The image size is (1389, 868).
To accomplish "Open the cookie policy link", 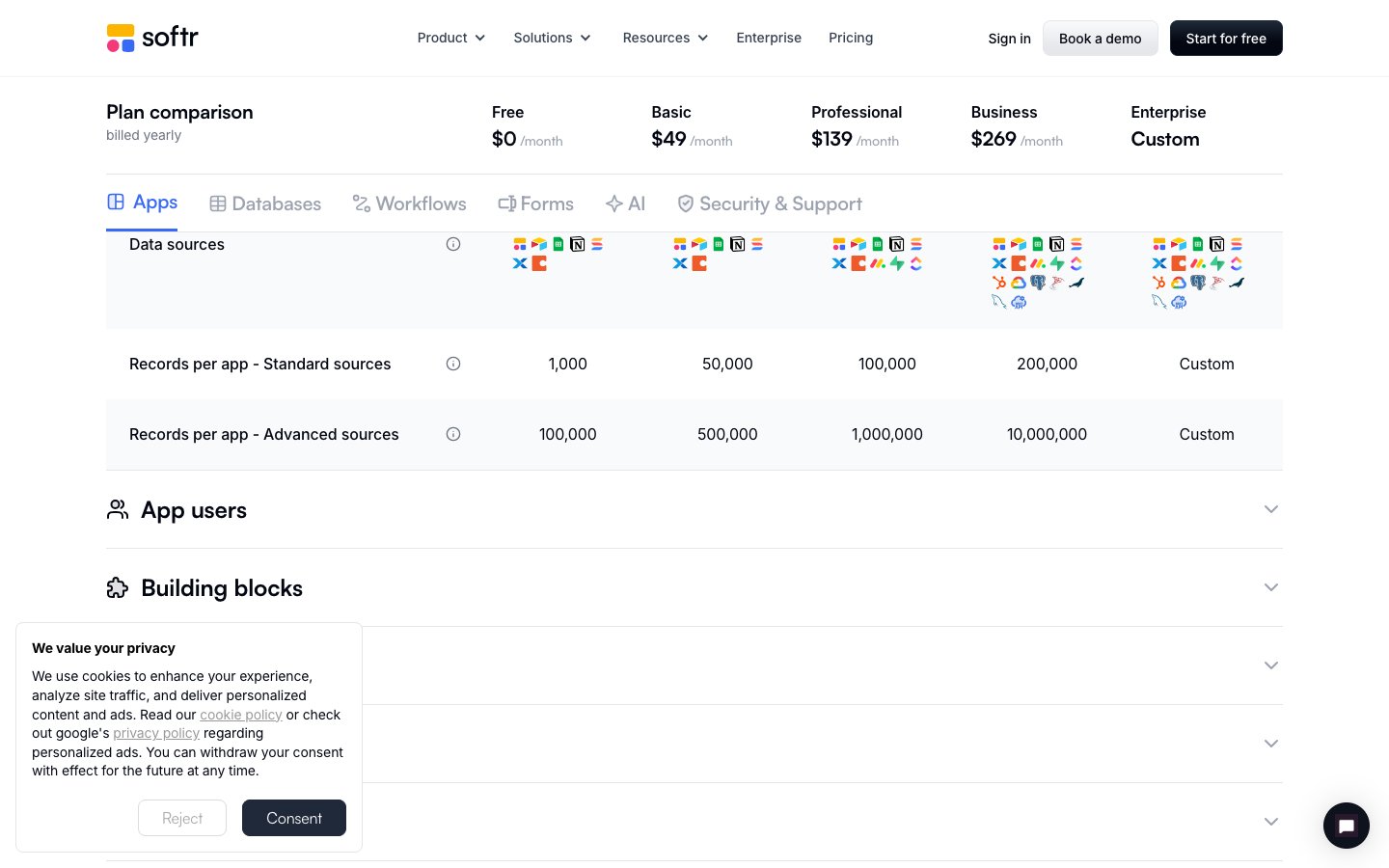I will (240, 715).
